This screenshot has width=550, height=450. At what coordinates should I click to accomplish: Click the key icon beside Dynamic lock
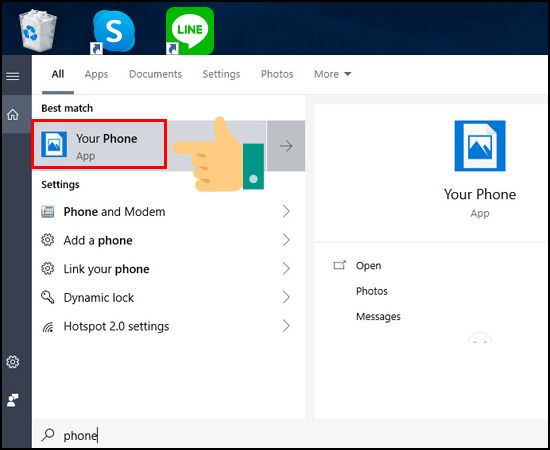[x=48, y=297]
